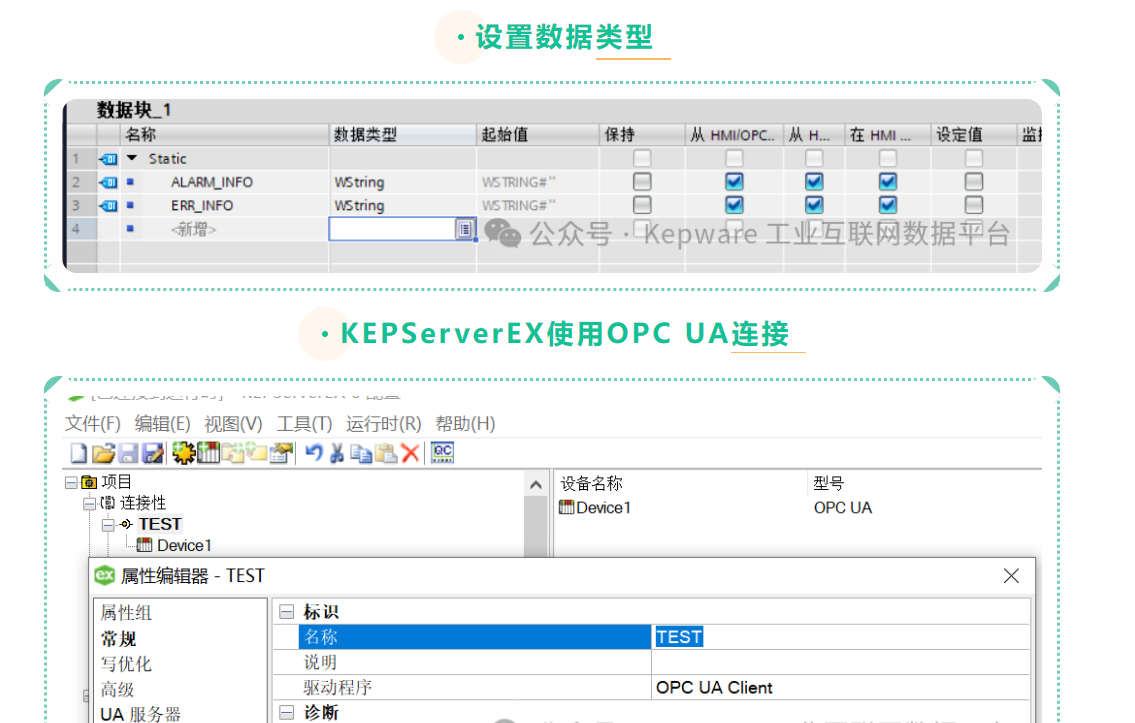Image resolution: width=1135 pixels, height=723 pixels.
Task: Select the 写优化 property group
Action: coord(126,664)
